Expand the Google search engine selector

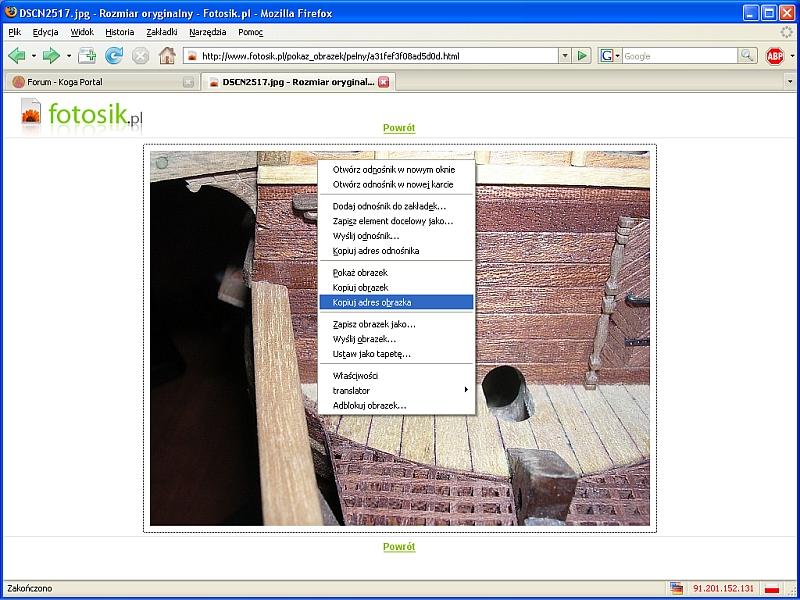pyautogui.click(x=609, y=56)
